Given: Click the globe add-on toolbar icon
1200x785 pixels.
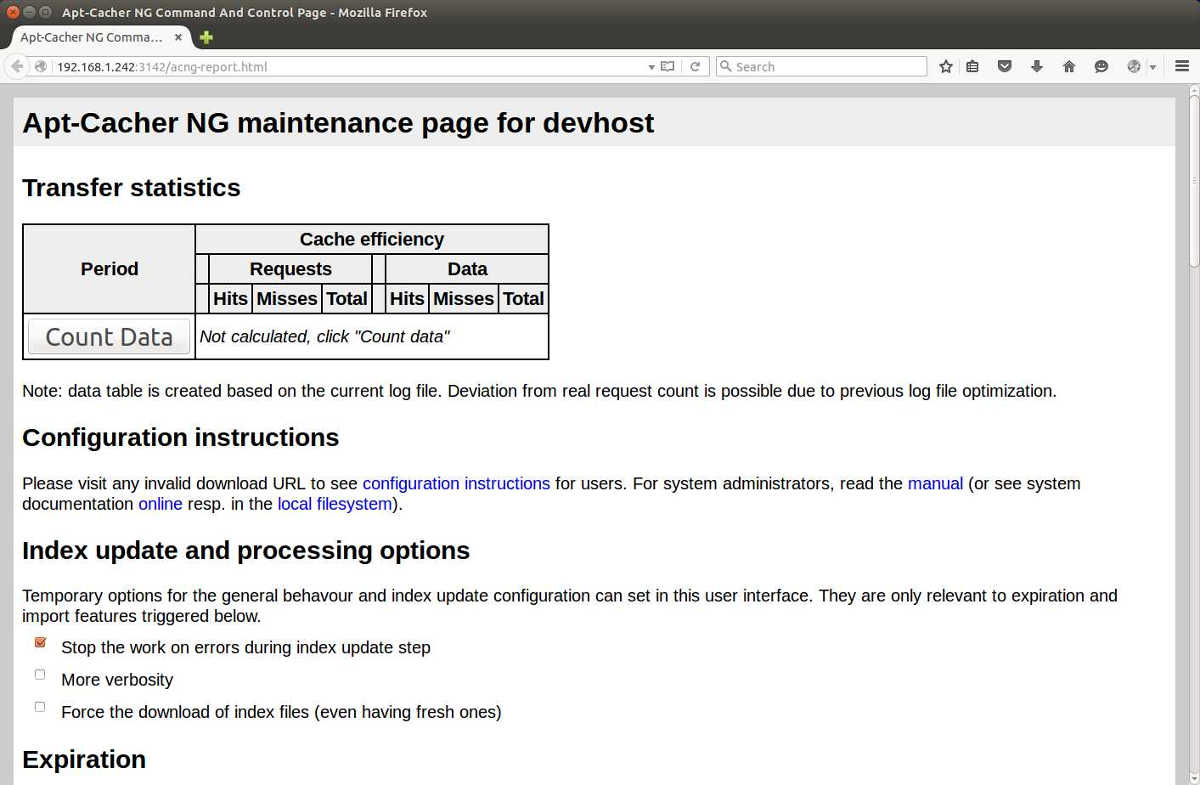Looking at the screenshot, I should pos(1133,66).
